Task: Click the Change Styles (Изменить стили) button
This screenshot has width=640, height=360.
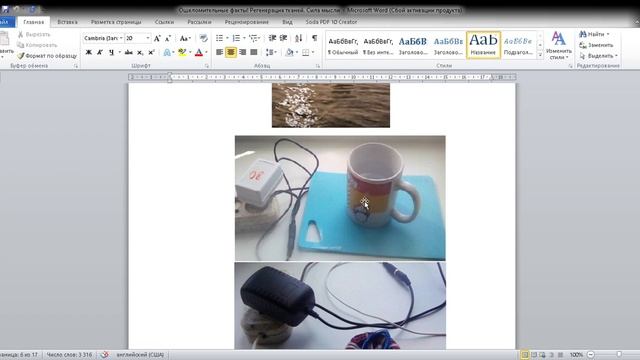Action: point(558,45)
